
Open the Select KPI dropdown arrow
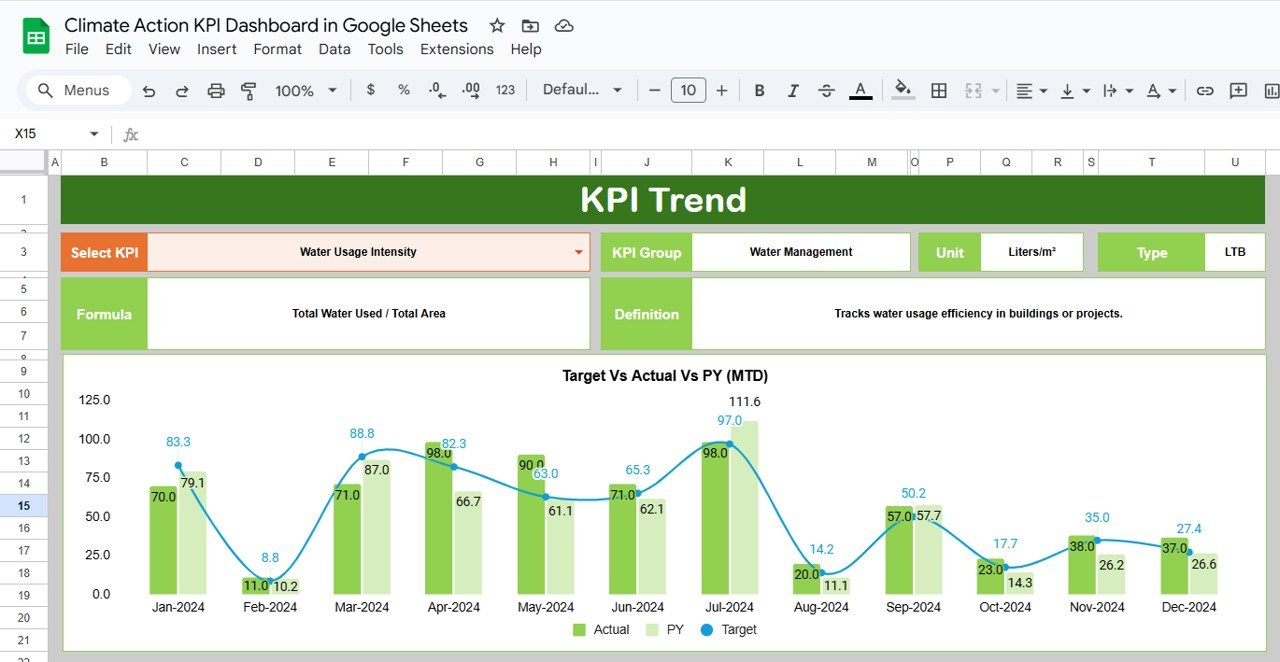click(x=578, y=252)
